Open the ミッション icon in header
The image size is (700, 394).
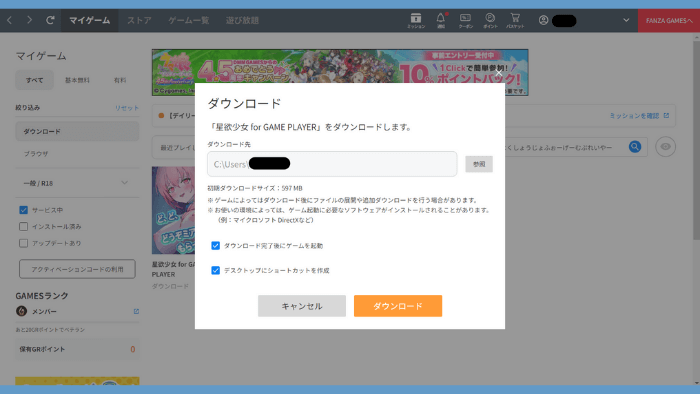pyautogui.click(x=416, y=21)
